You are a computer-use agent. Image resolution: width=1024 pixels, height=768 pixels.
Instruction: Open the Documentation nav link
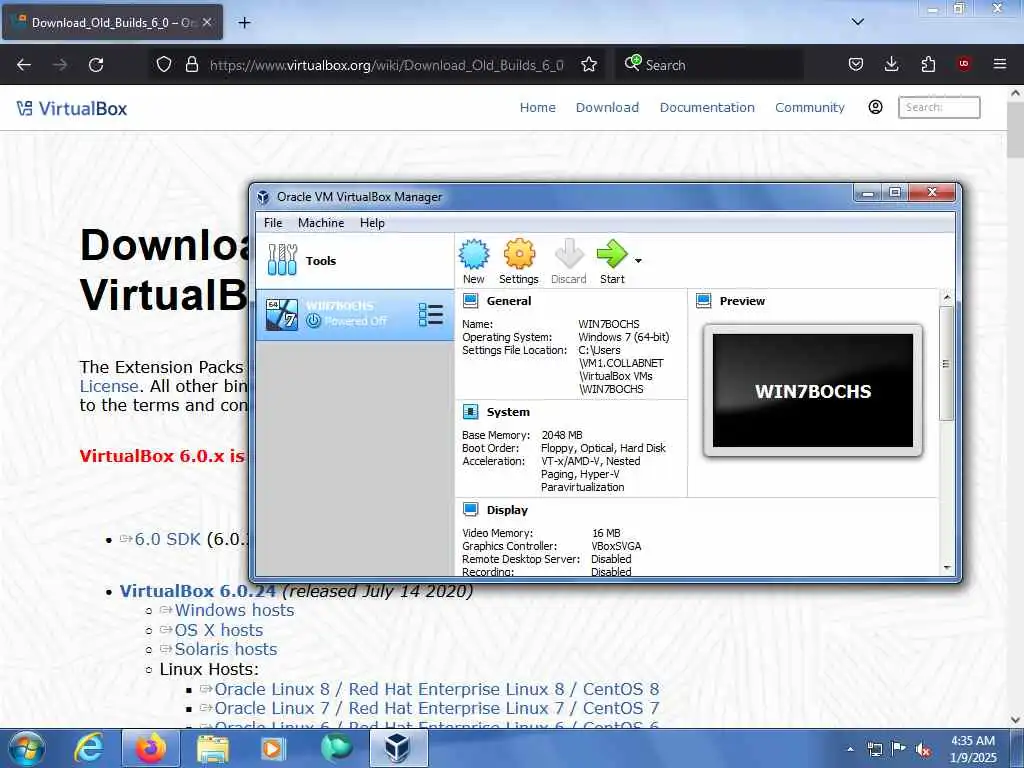(707, 107)
